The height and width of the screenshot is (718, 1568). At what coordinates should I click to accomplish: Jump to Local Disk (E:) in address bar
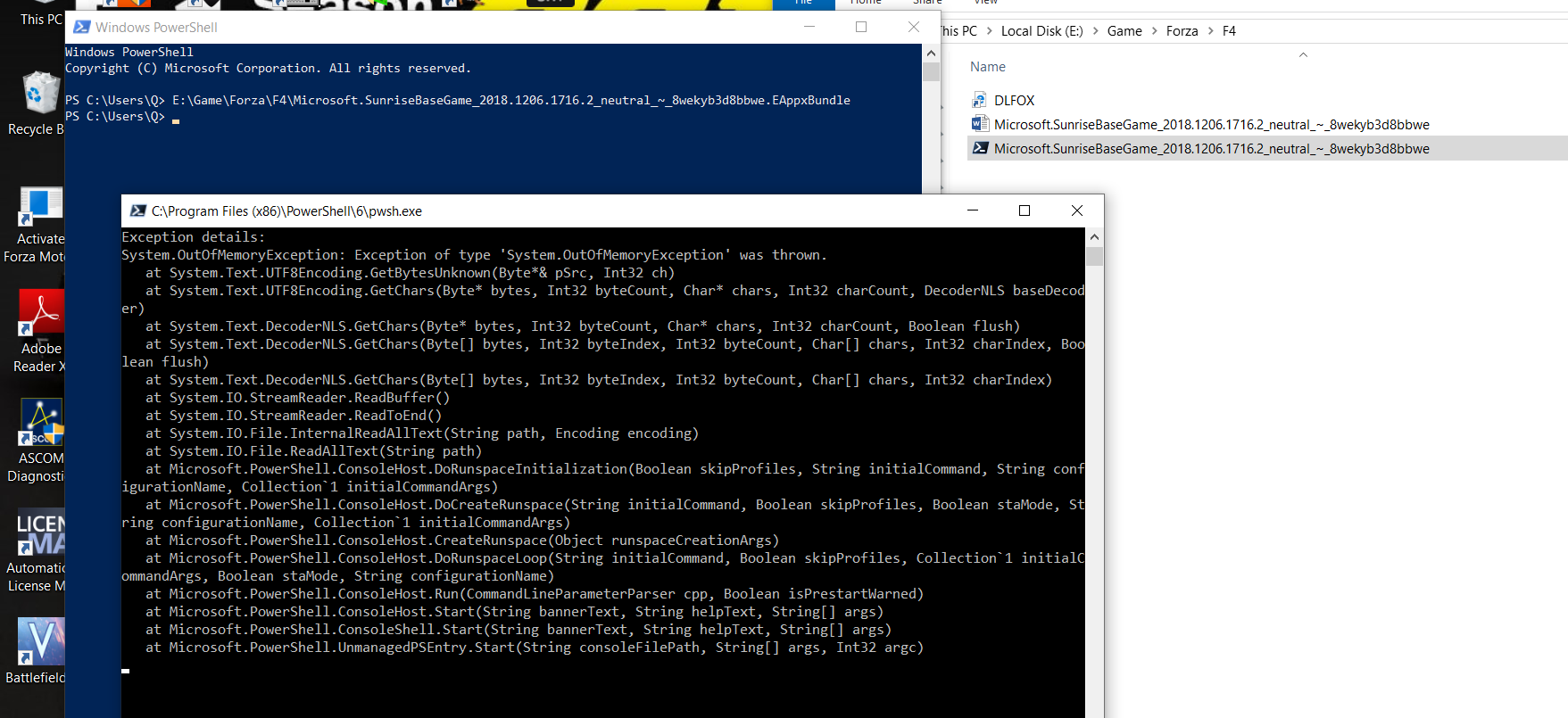point(1041,31)
